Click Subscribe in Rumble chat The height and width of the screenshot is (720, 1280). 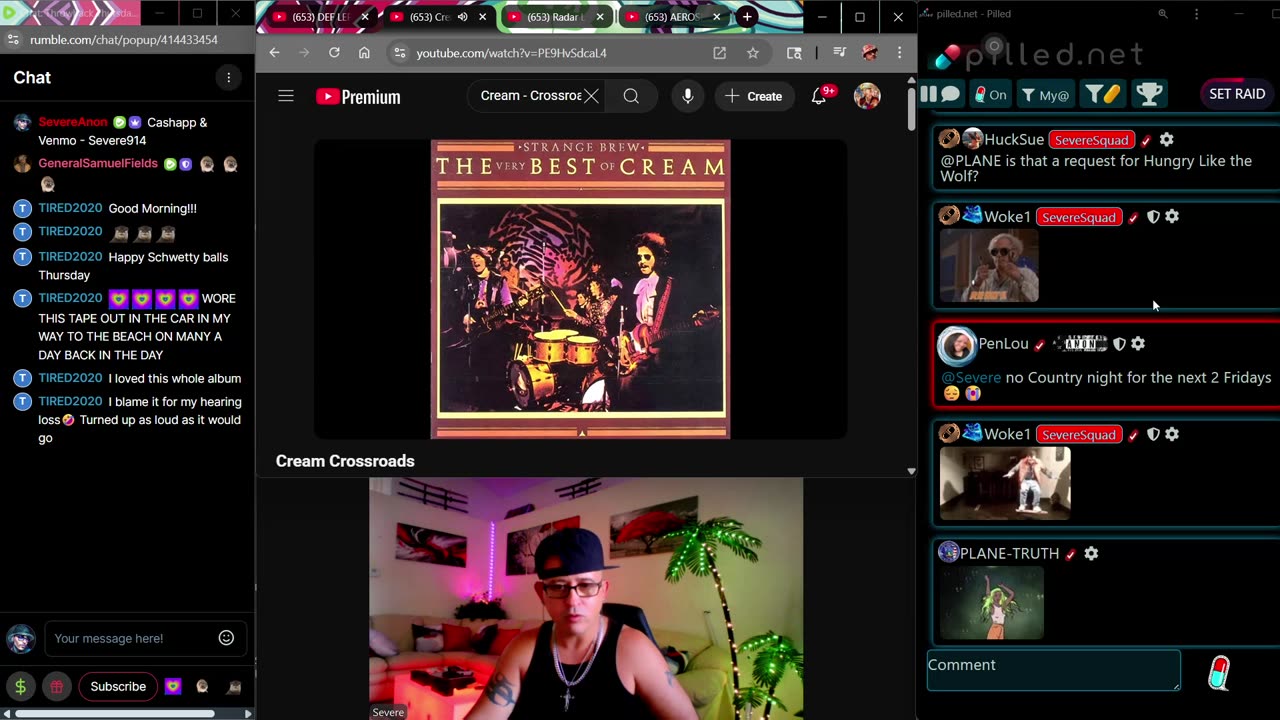coord(118,687)
